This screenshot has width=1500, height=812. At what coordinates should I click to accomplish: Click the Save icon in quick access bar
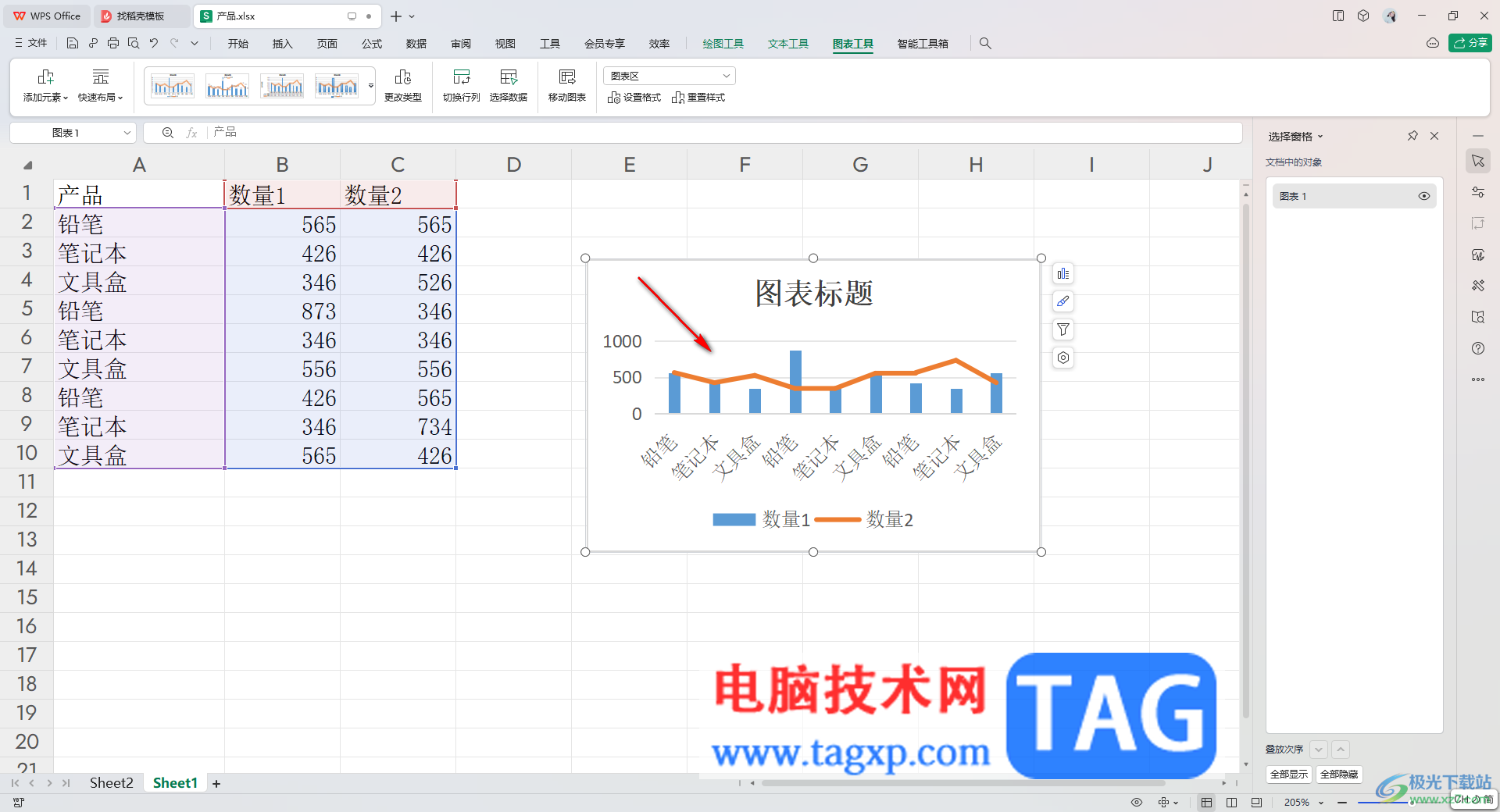coord(73,44)
